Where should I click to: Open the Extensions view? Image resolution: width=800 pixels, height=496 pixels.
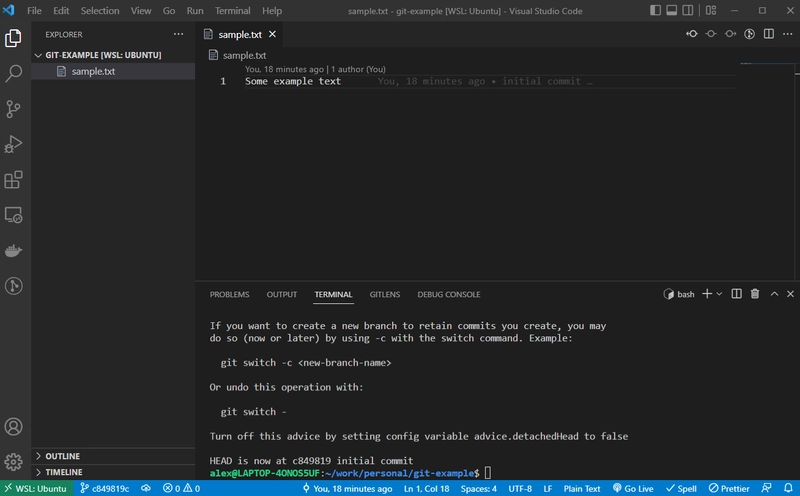13,180
